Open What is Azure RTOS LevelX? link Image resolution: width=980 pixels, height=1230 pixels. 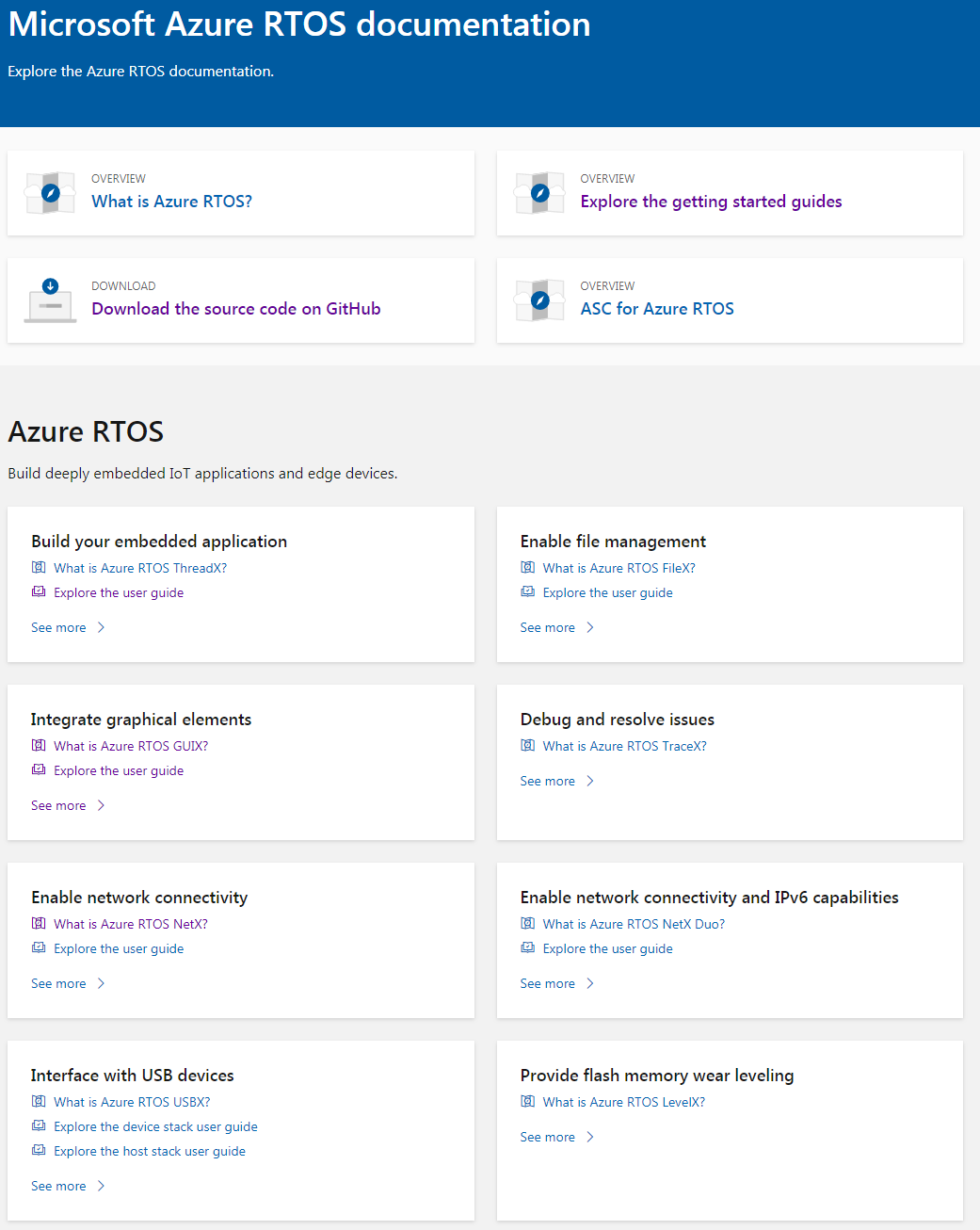[624, 1102]
